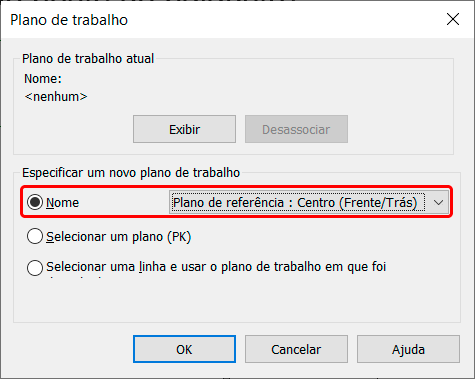Screen dimensions: 475x379
Task: Open the Plano de referência combo box
Action: (310, 202)
